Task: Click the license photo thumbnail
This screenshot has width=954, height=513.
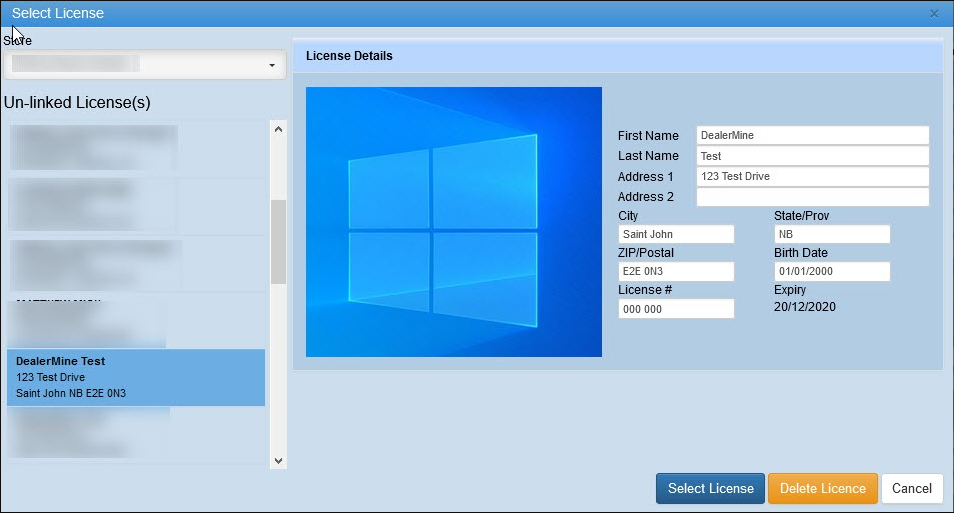Action: [x=453, y=222]
